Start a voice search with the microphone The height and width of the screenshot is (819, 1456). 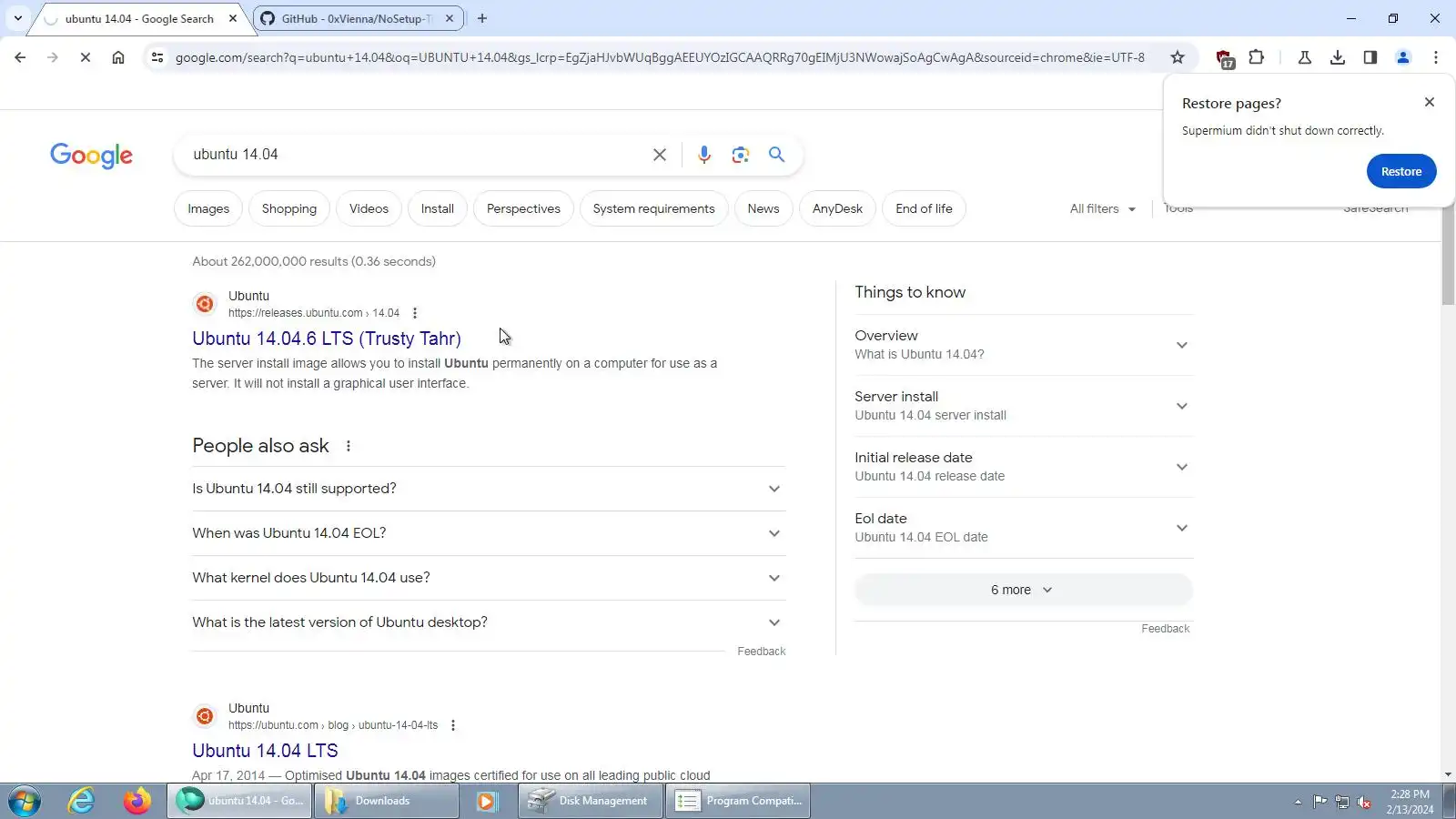tap(704, 155)
